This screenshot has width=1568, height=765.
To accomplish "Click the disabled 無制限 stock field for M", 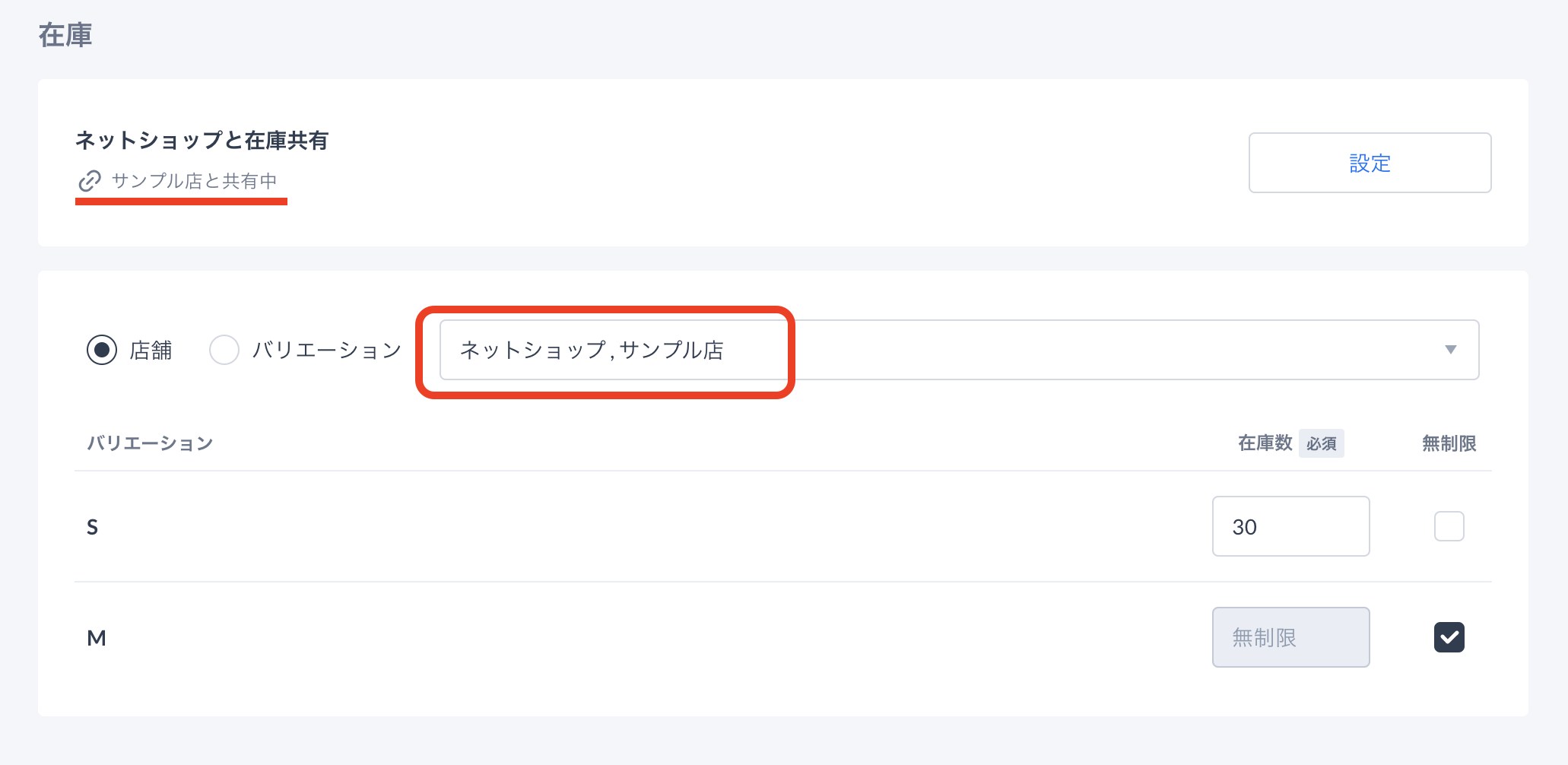I will click(x=1290, y=637).
